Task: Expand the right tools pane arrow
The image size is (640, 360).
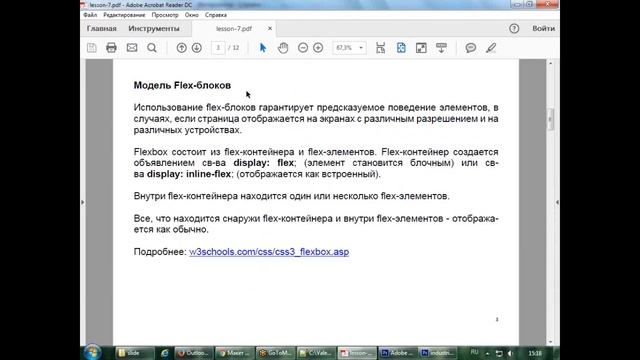Action: click(x=557, y=202)
